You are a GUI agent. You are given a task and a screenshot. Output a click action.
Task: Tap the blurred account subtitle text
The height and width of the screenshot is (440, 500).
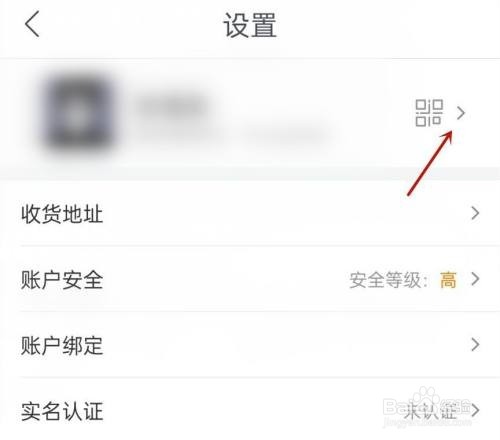[233, 136]
